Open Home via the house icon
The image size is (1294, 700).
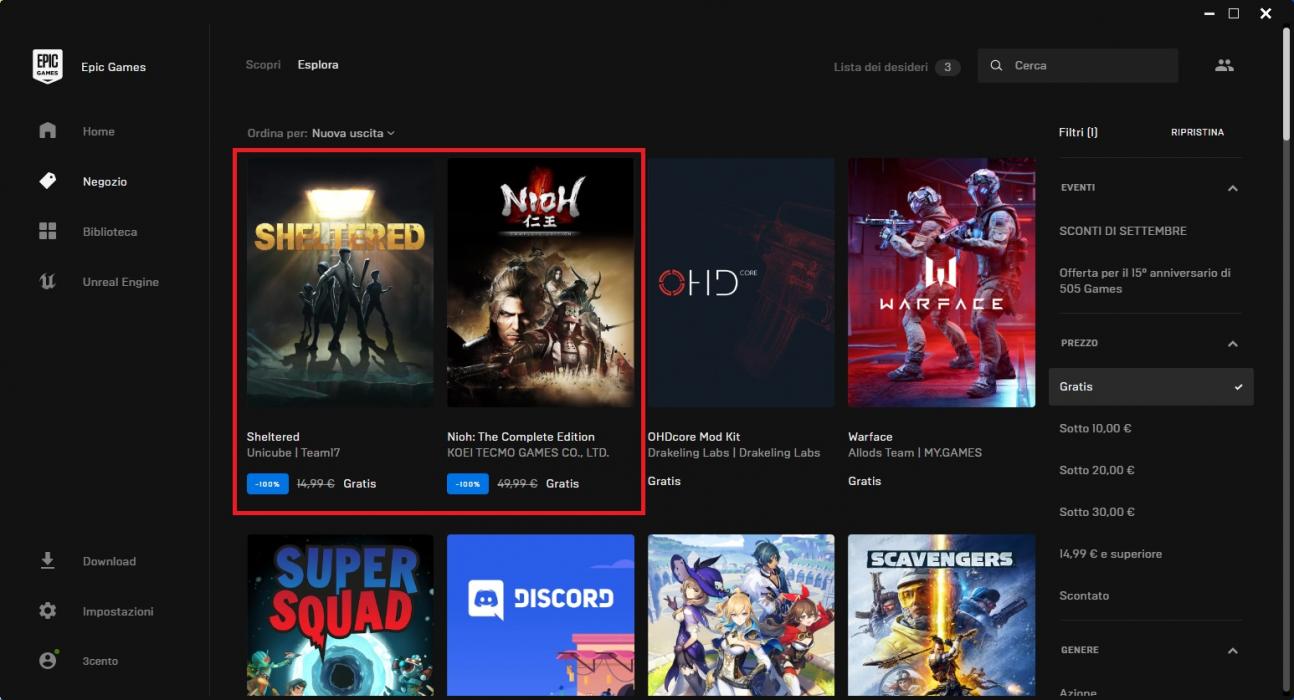[47, 131]
